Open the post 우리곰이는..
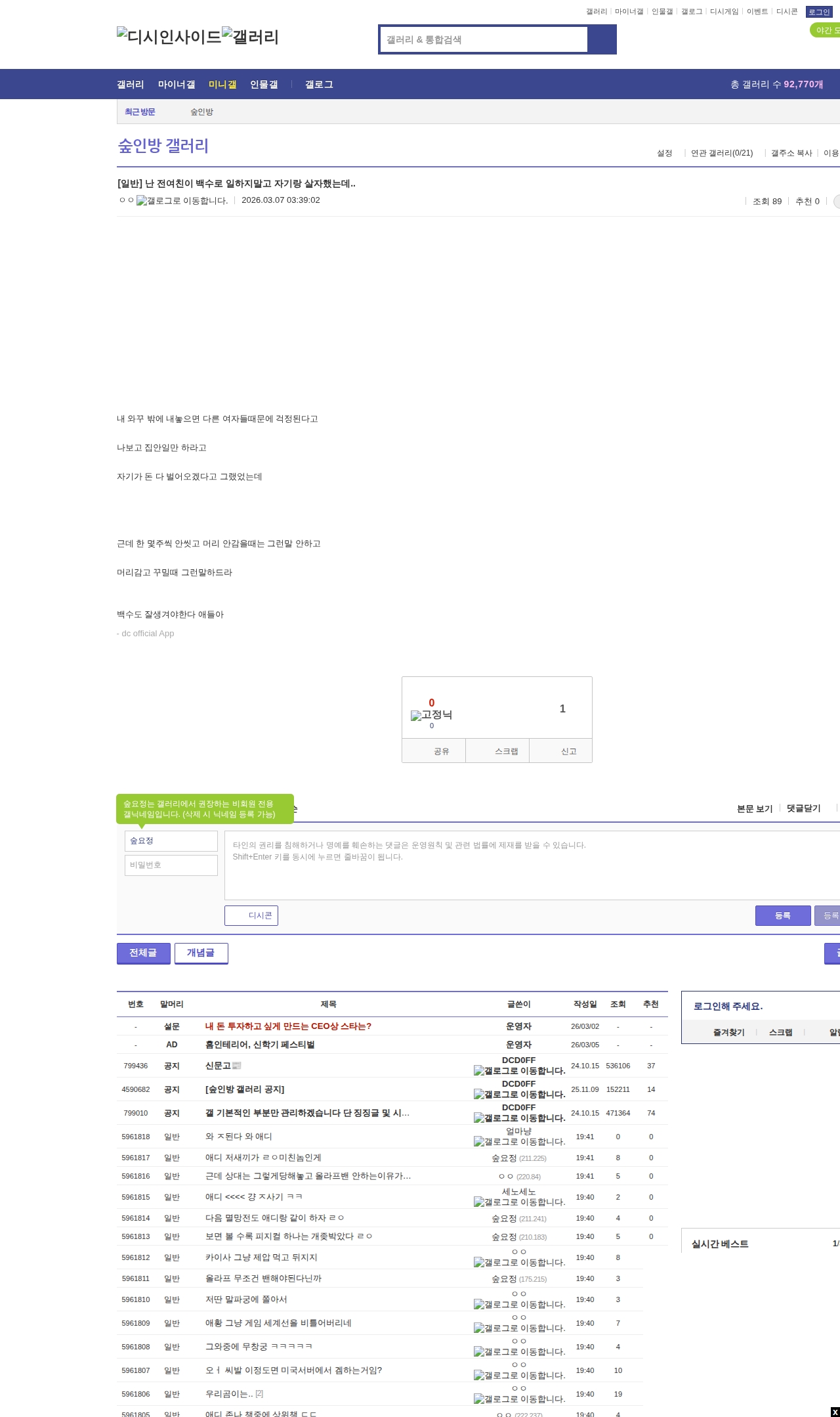840x1417 pixels. (229, 1394)
